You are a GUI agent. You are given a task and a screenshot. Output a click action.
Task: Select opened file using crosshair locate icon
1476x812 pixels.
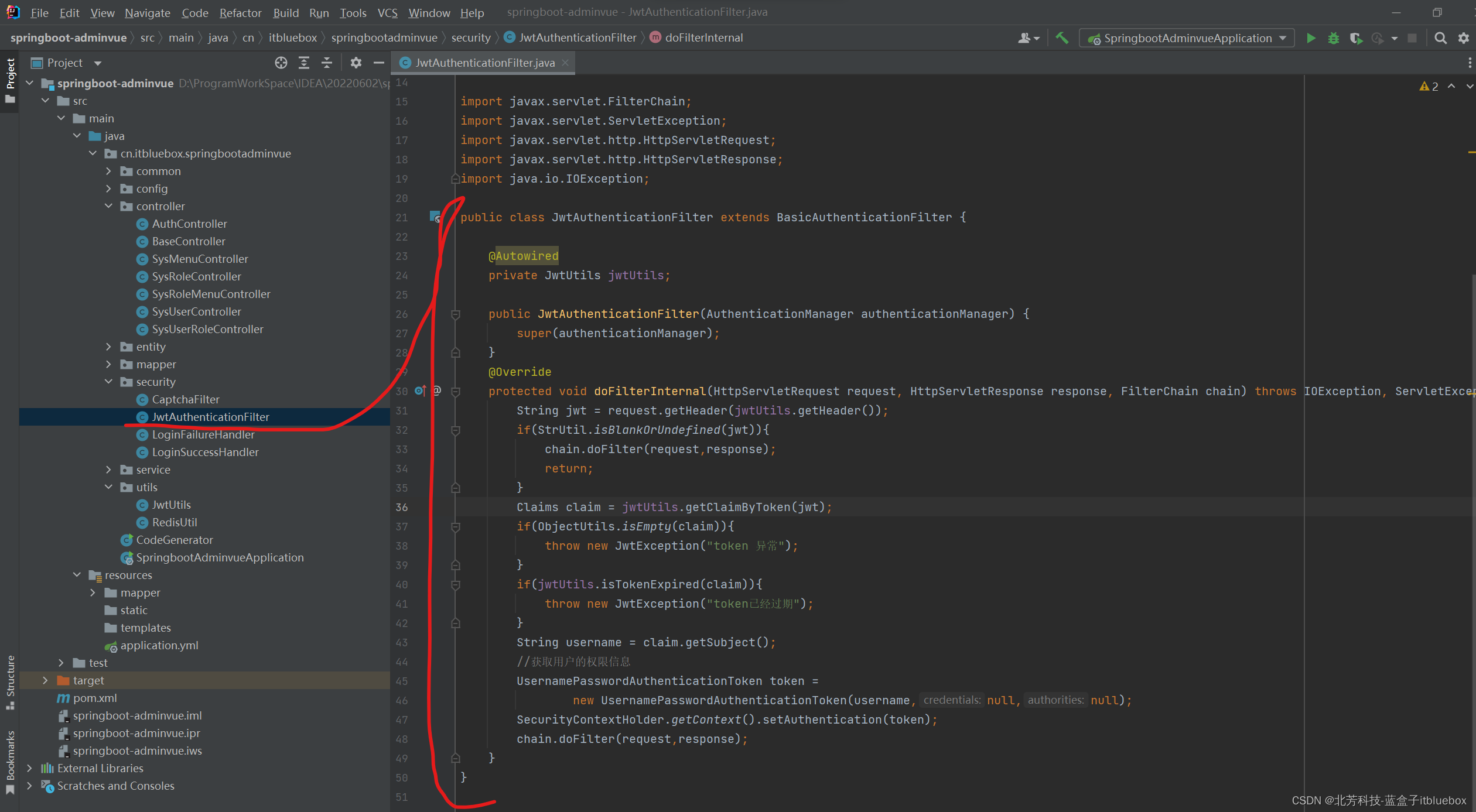281,63
